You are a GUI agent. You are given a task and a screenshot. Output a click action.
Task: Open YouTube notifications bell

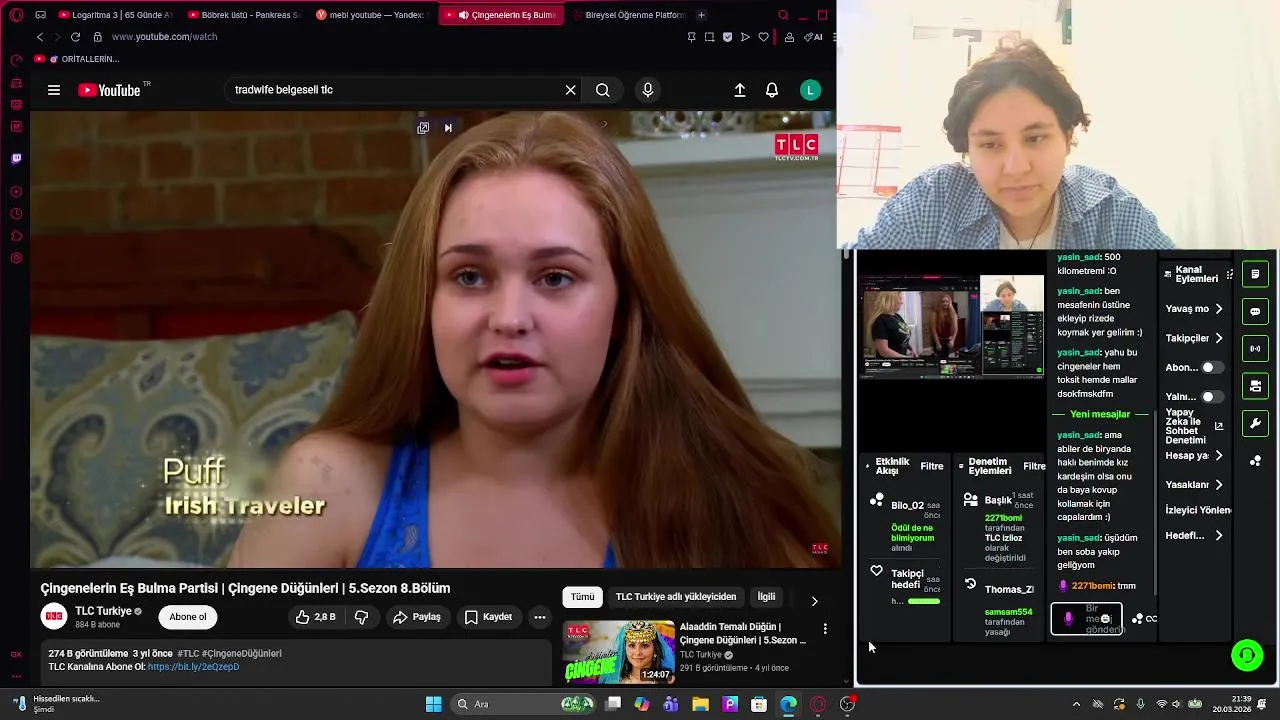pos(772,90)
